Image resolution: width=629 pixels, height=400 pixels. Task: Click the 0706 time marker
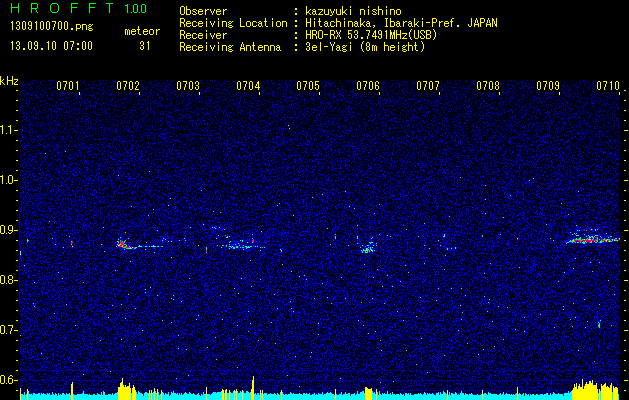[x=368, y=86]
